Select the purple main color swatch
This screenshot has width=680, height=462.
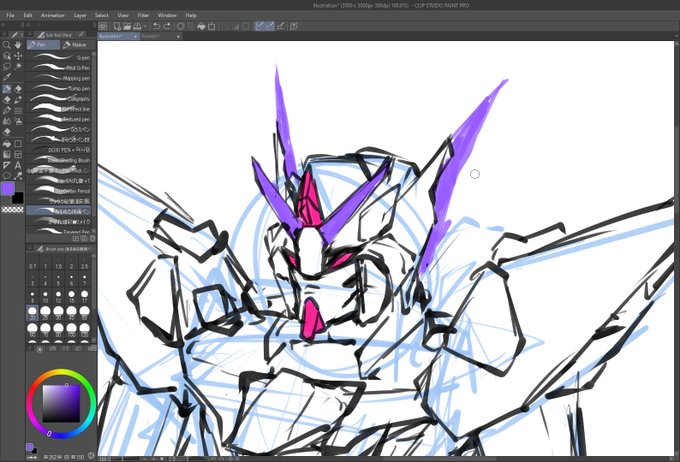[8, 188]
